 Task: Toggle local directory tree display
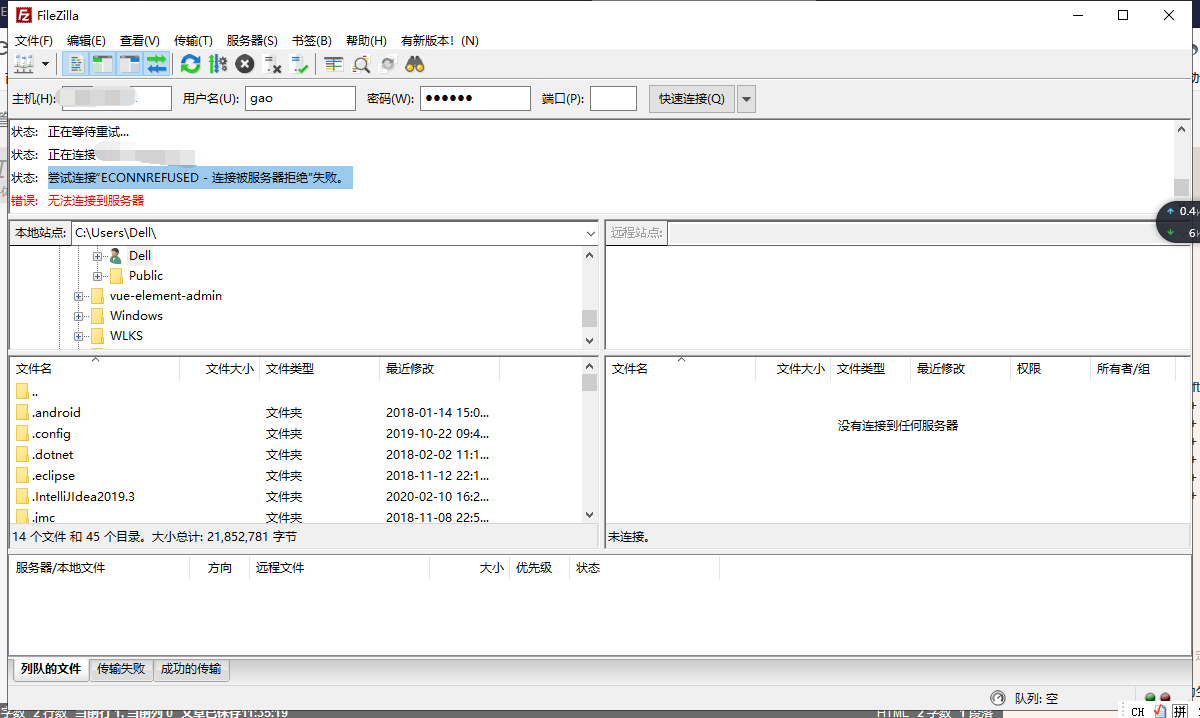click(x=102, y=64)
